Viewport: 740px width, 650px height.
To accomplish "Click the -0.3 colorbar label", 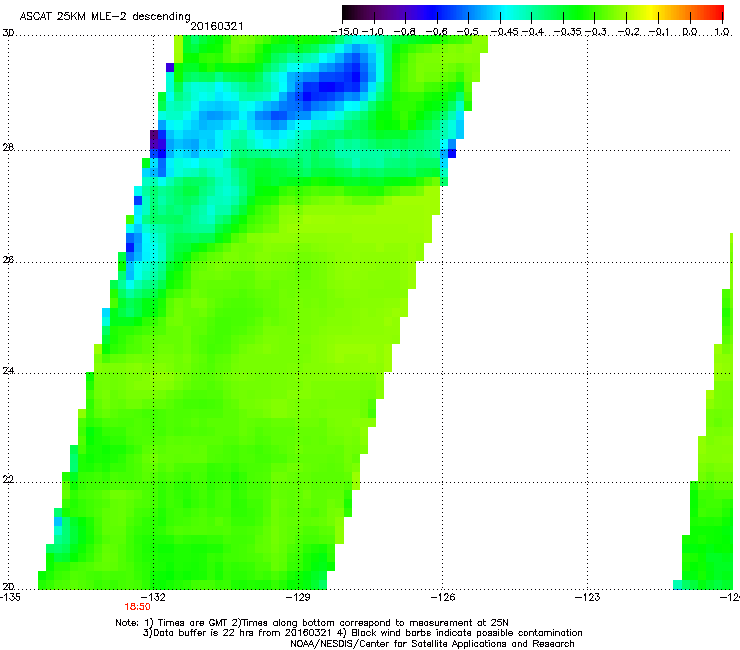I will [x=596, y=32].
